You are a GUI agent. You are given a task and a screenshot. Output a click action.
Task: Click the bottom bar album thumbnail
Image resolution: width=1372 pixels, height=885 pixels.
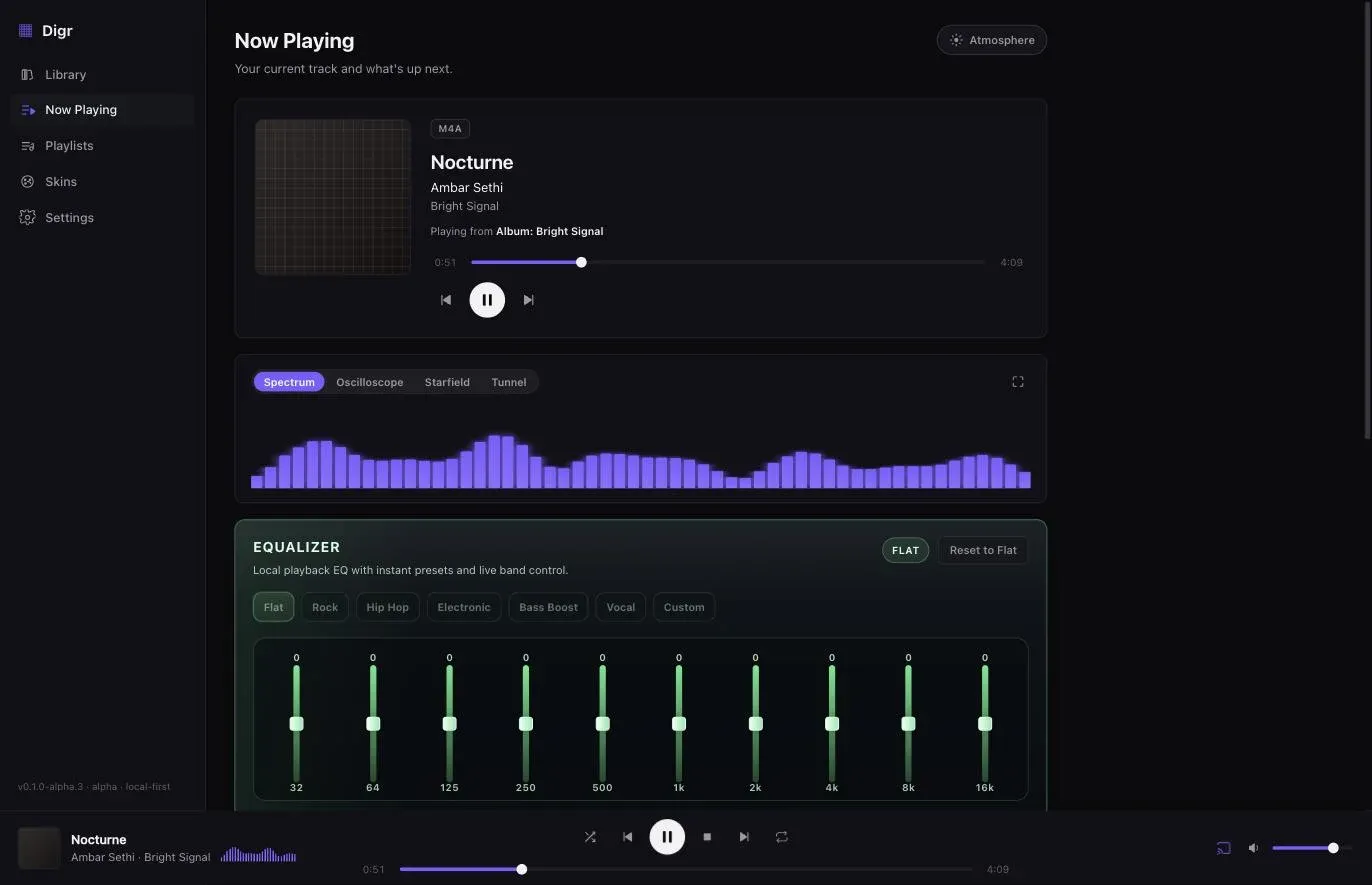click(x=39, y=848)
